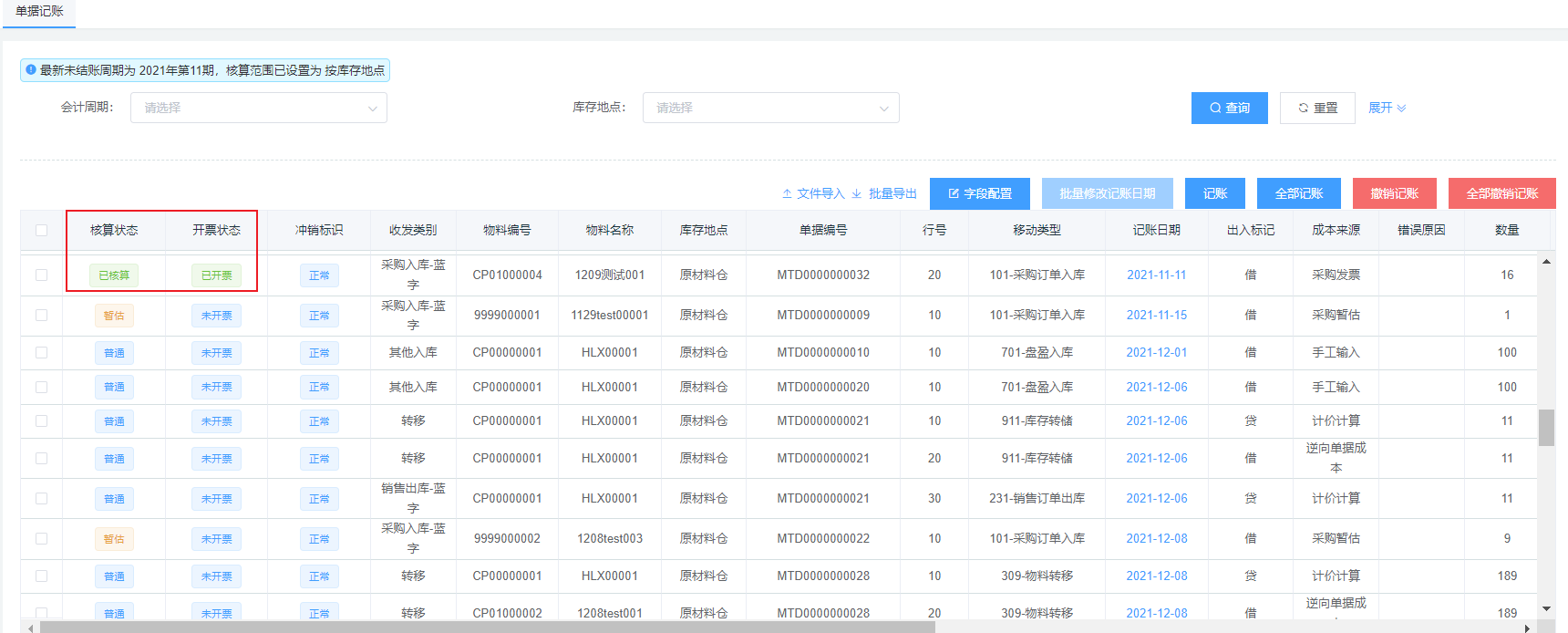Image resolution: width=1568 pixels, height=633 pixels.
Task: Open 字段配置 field configuration
Action: click(979, 193)
